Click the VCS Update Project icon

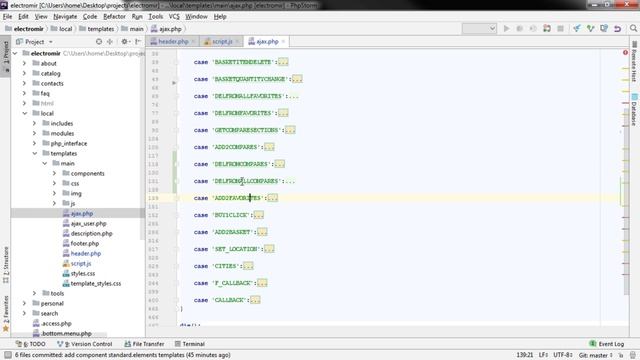pos(577,29)
